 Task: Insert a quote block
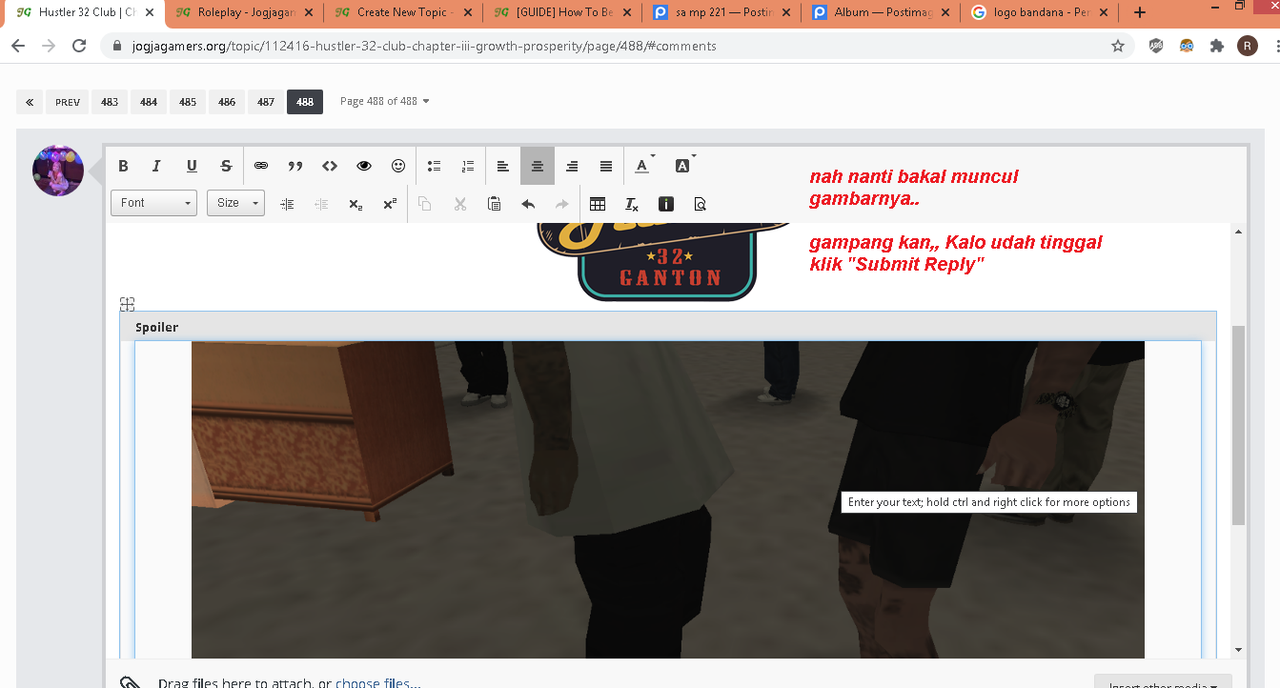[295, 166]
